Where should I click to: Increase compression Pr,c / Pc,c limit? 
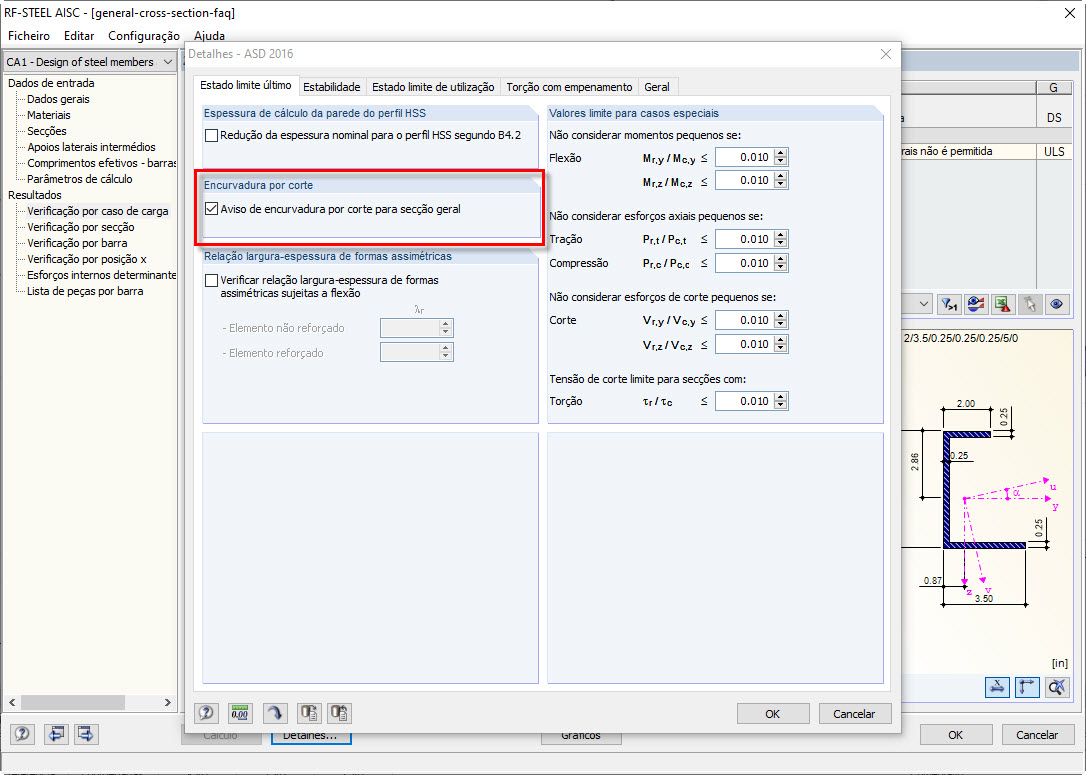point(781,259)
